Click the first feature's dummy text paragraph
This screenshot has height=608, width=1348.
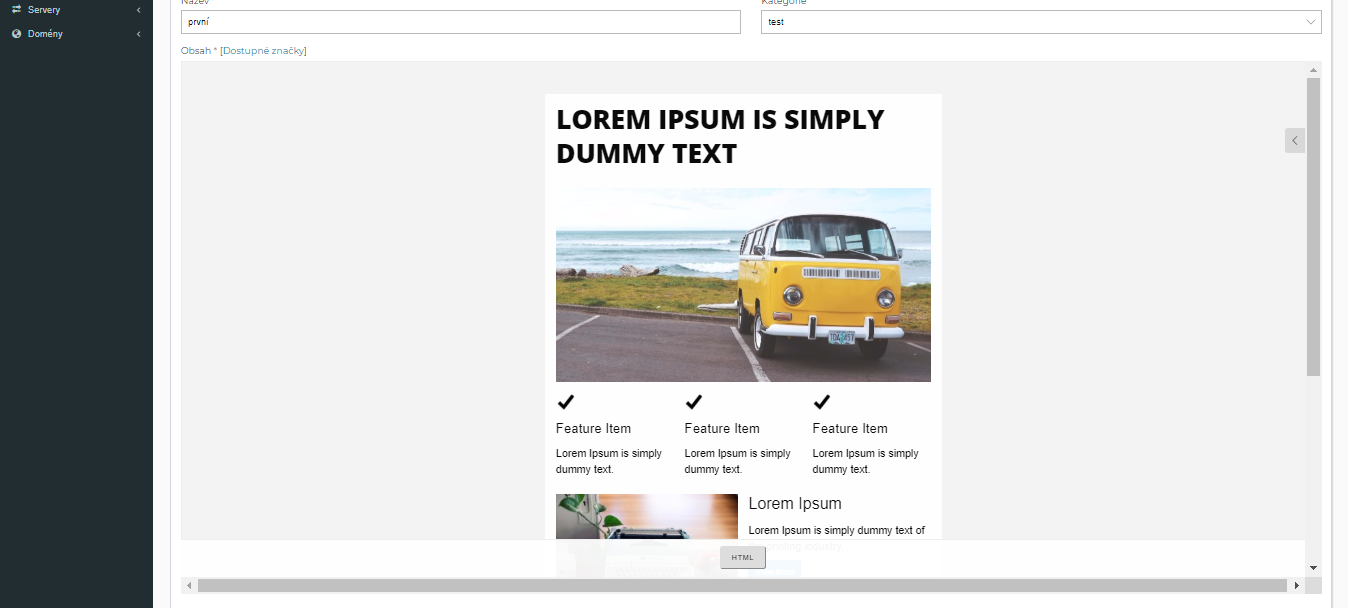609,461
